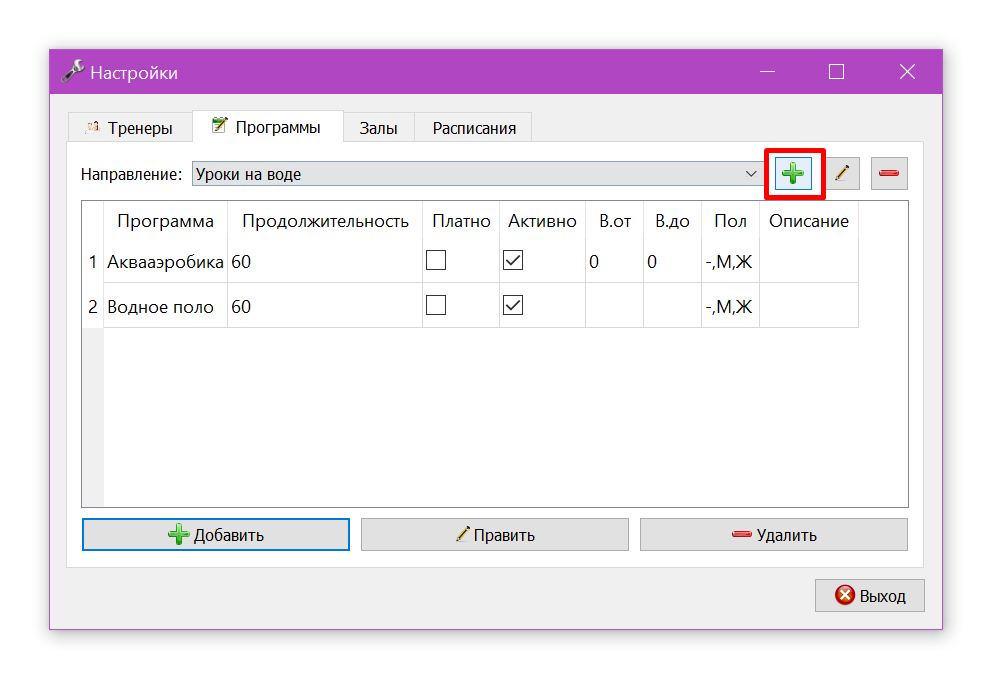Select the Водное поло program cell
Viewport: 989px width, 673px height.
tap(165, 307)
